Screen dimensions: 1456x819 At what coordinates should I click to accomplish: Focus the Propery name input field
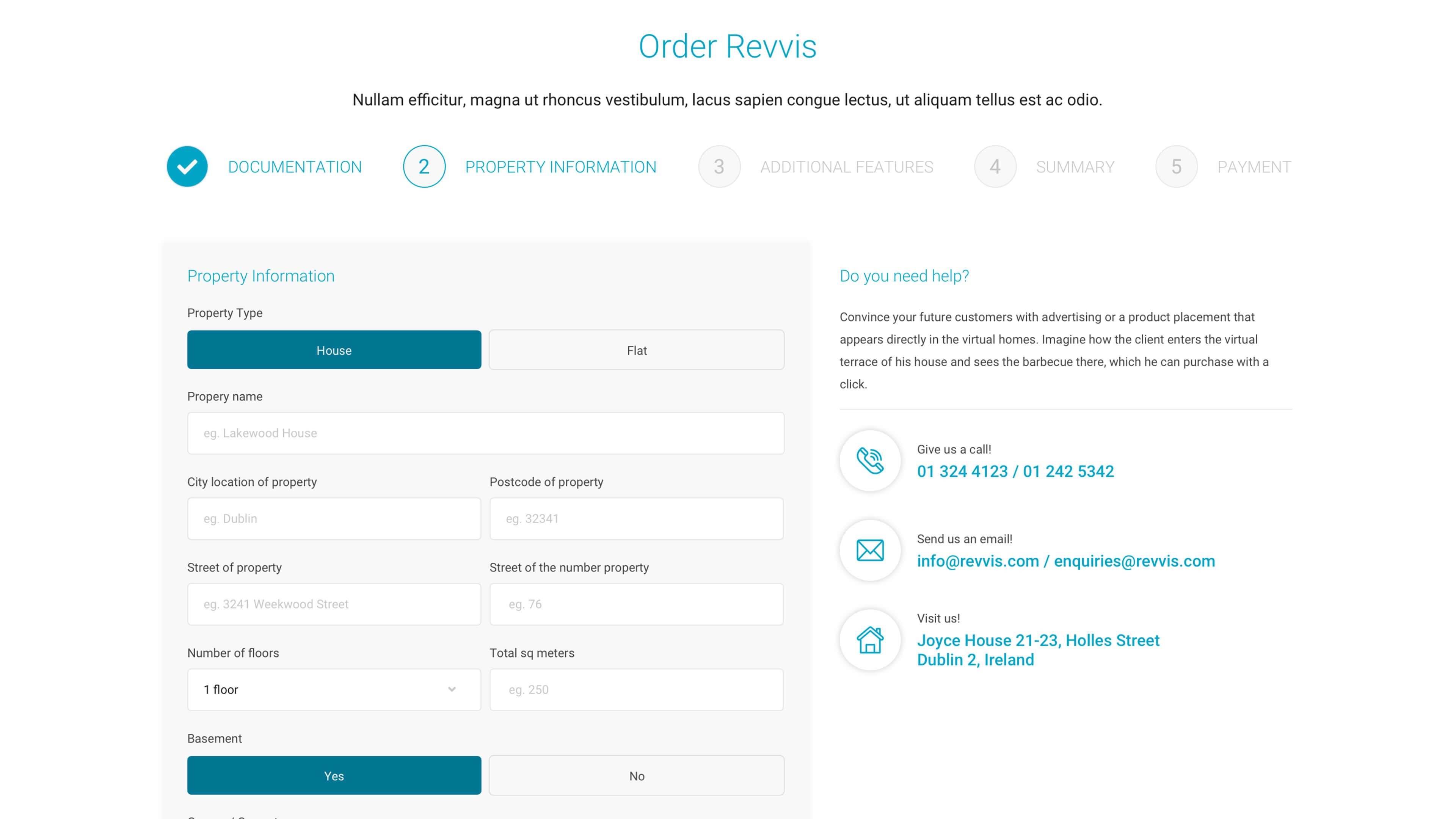(x=485, y=433)
